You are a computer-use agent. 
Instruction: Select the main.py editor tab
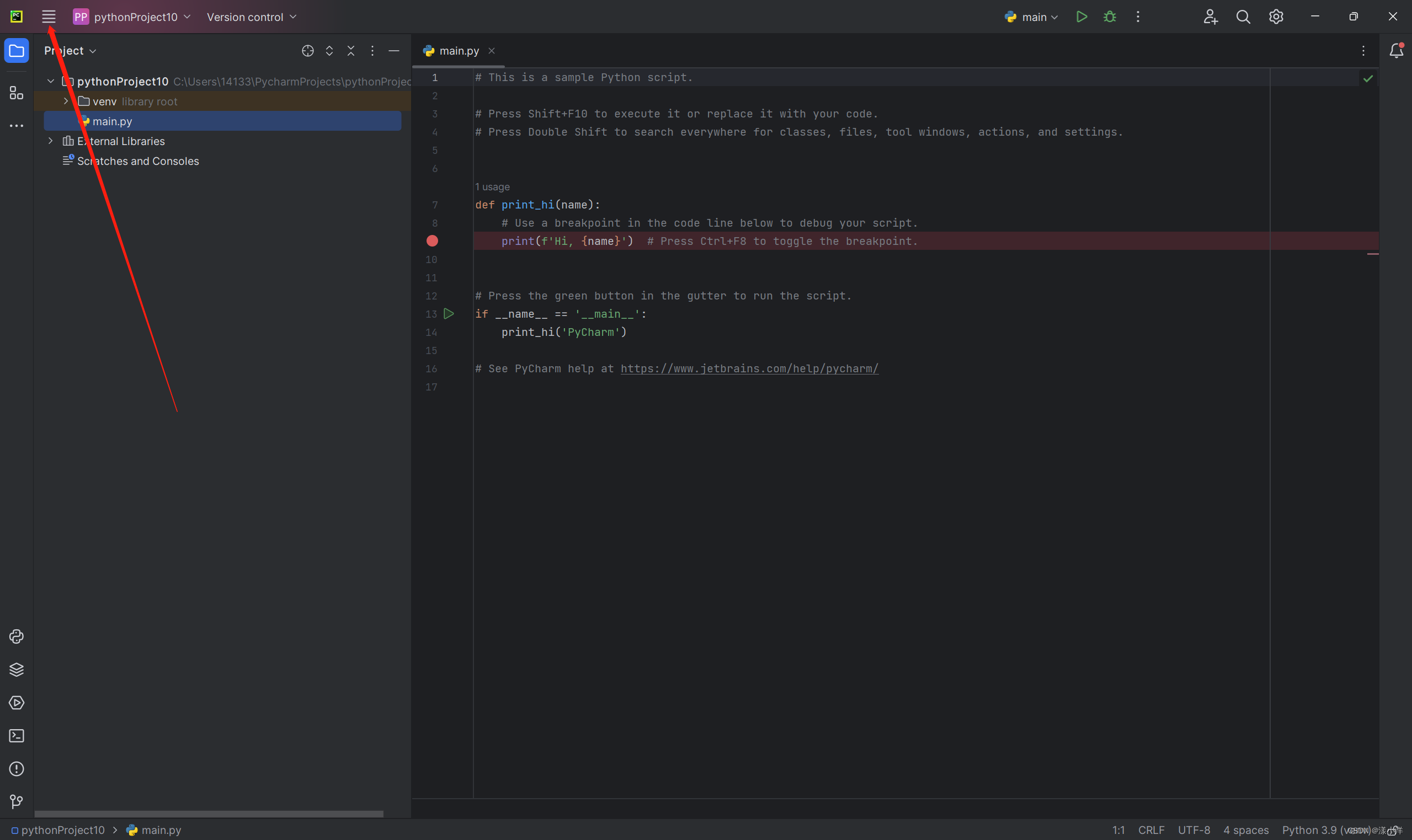459,51
